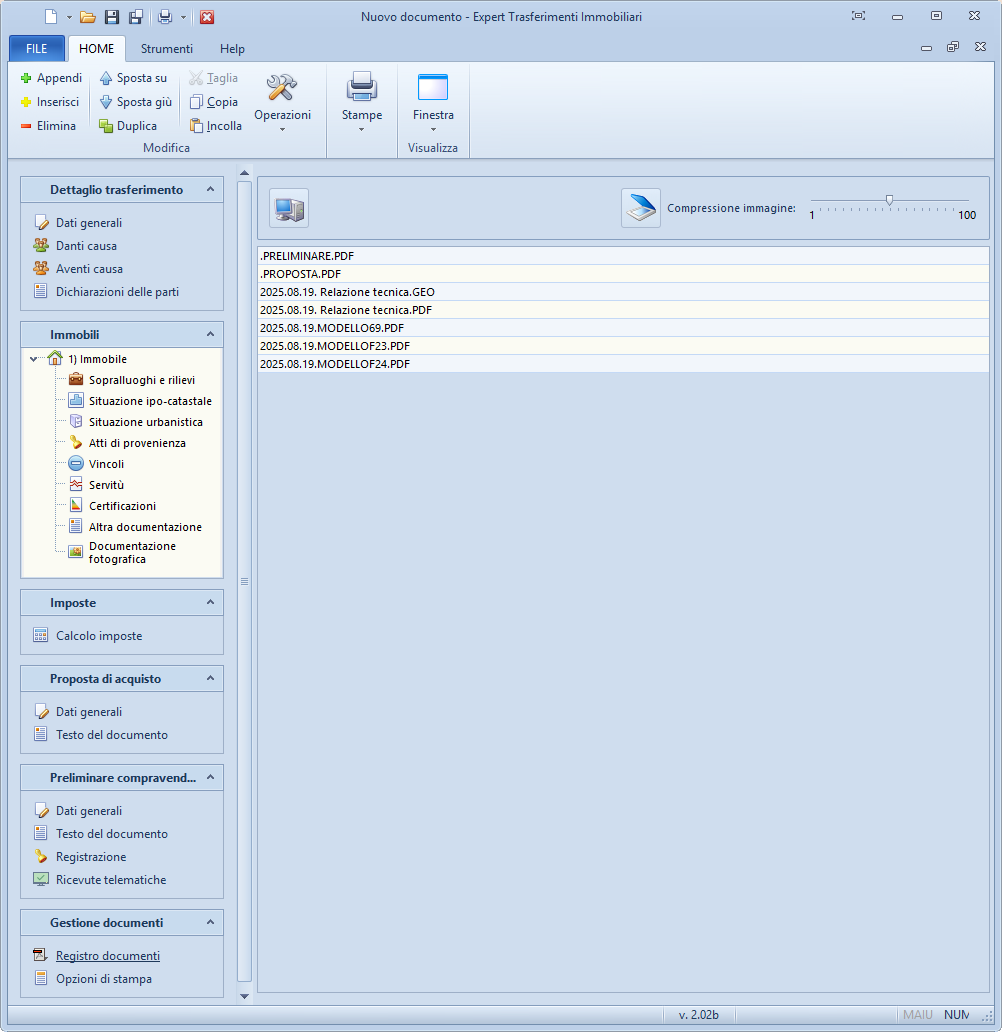Open the Quick Access Toolbar dropdown arrow
This screenshot has height=1032, width=1002.
click(184, 17)
